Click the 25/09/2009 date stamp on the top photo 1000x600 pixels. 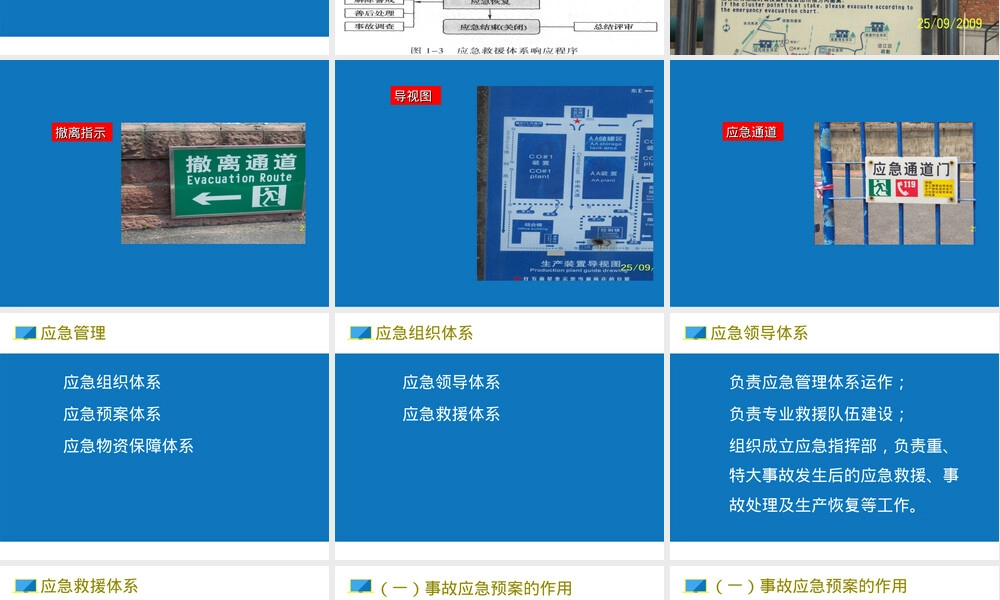click(x=950, y=24)
